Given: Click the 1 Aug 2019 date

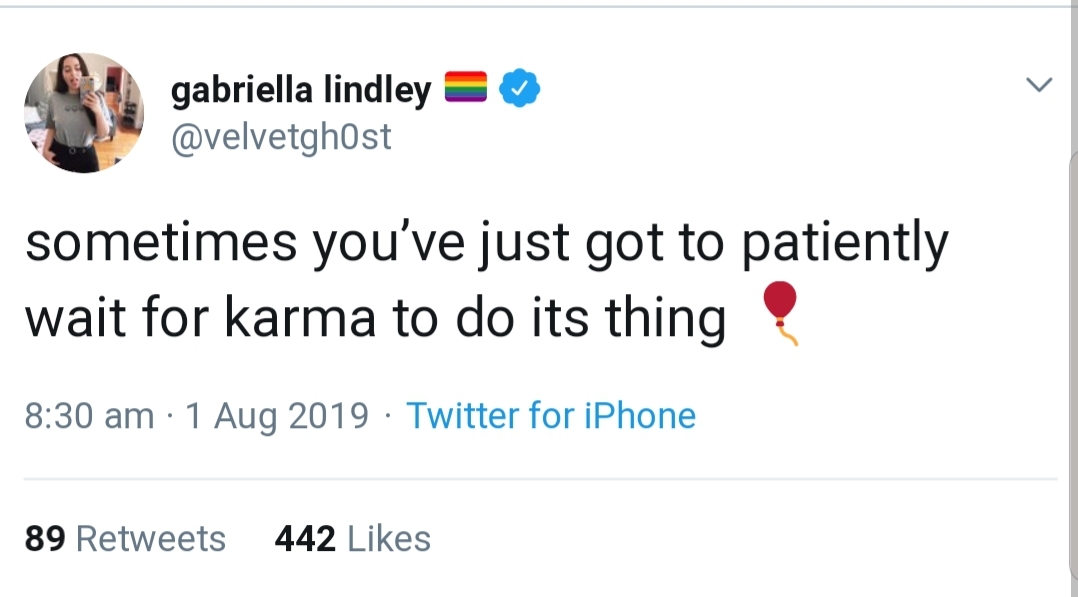Looking at the screenshot, I should 277,416.
